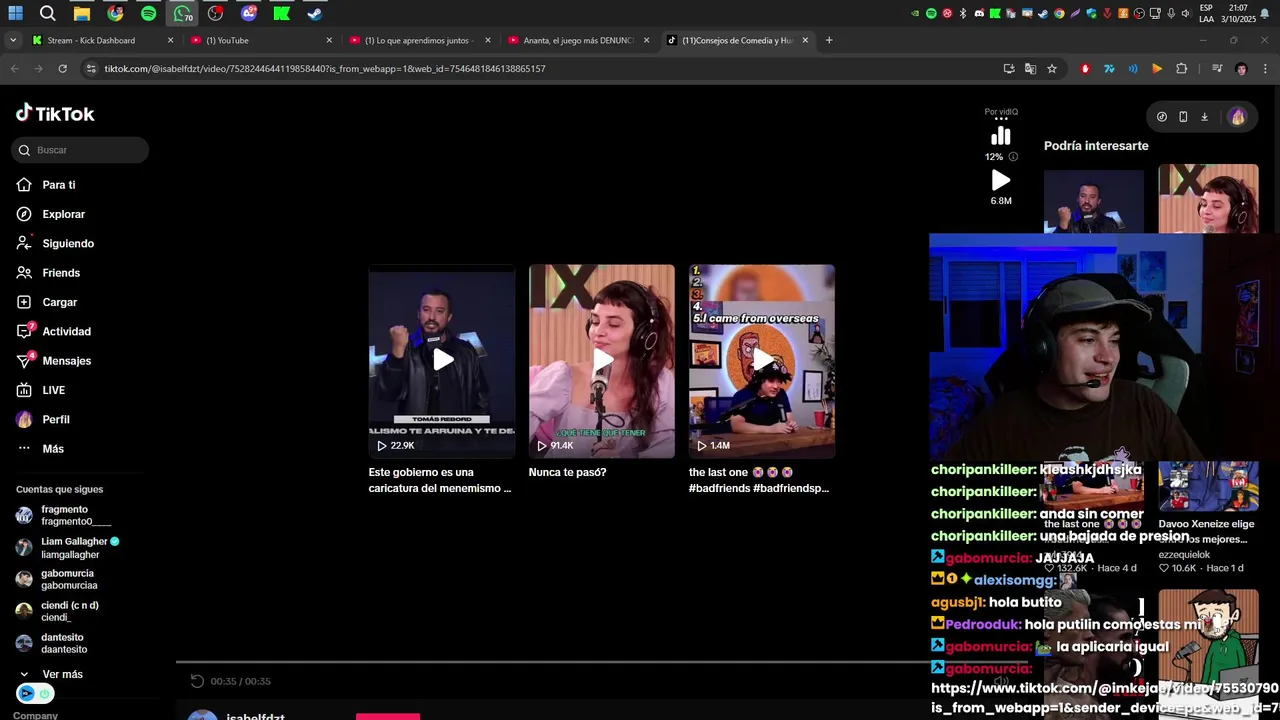Switch to Stream - Kick Dashboard tab

[x=91, y=41]
